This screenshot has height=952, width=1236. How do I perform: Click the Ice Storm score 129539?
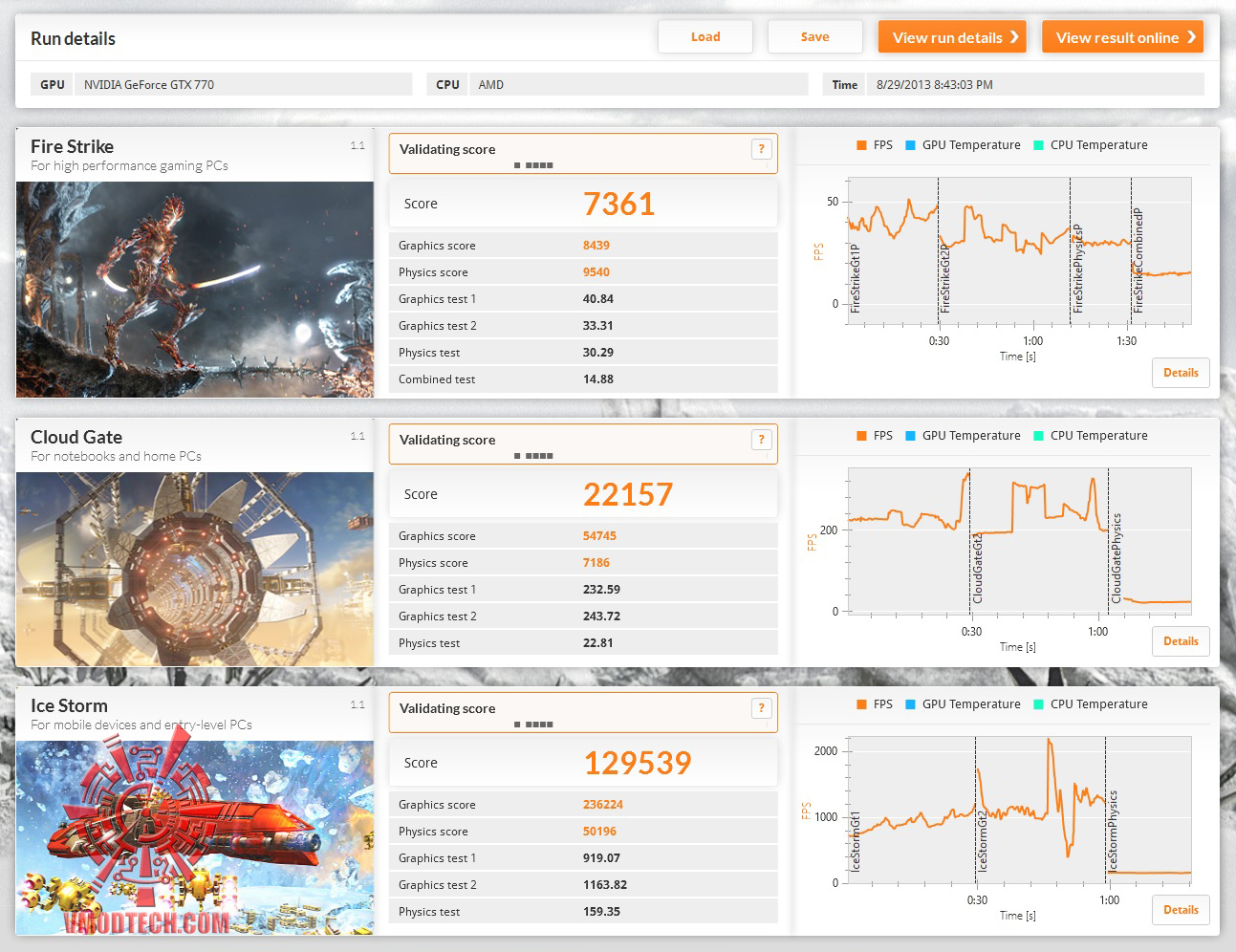tap(638, 763)
